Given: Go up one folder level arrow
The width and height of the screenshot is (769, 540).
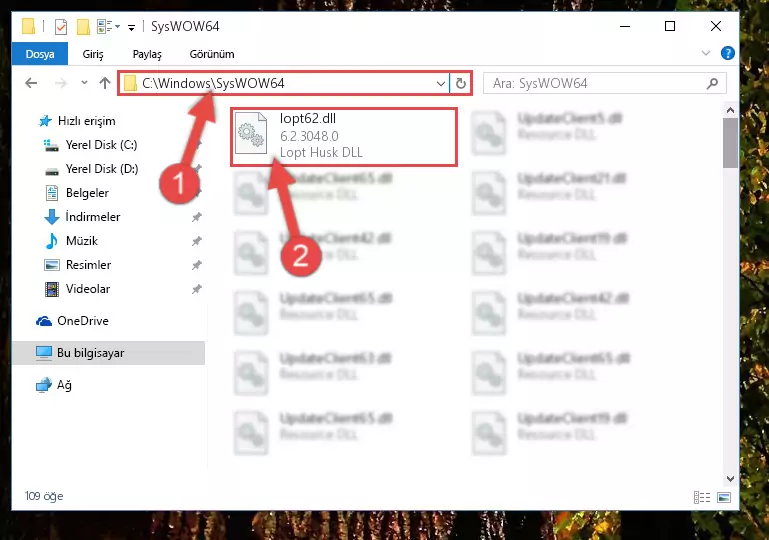Looking at the screenshot, I should 104,83.
